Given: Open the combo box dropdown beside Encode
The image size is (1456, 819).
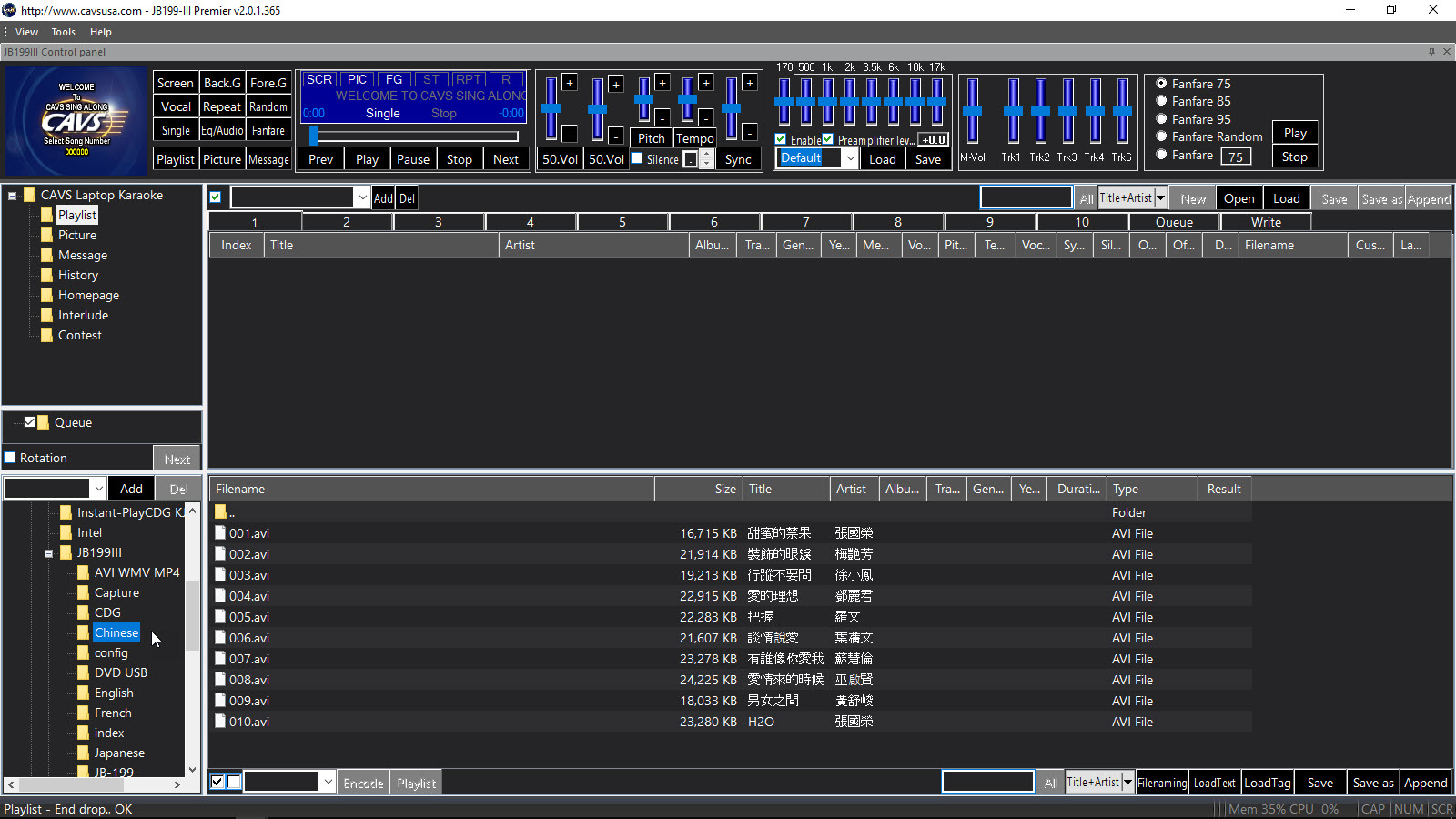Looking at the screenshot, I should 328,782.
